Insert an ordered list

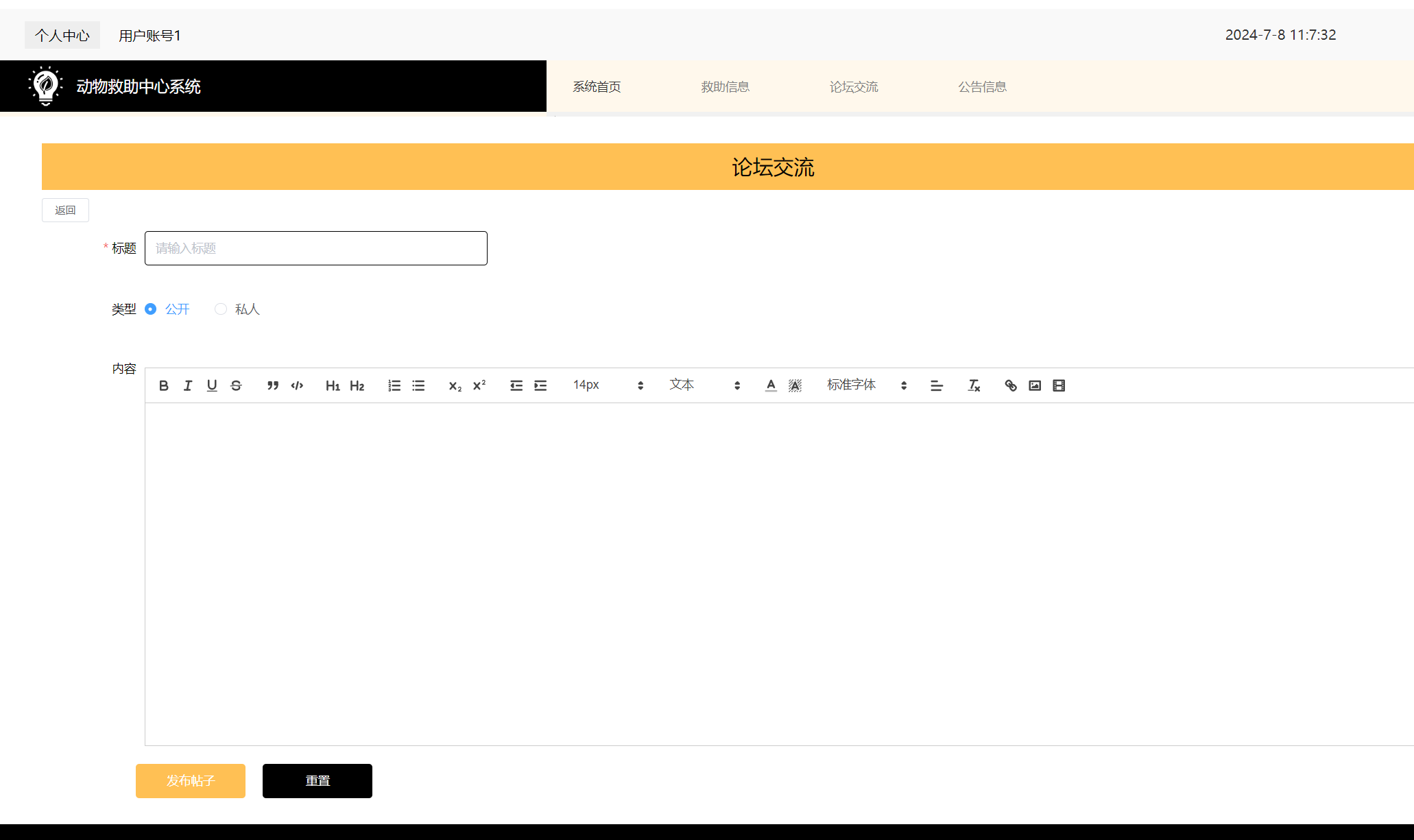pyautogui.click(x=394, y=385)
